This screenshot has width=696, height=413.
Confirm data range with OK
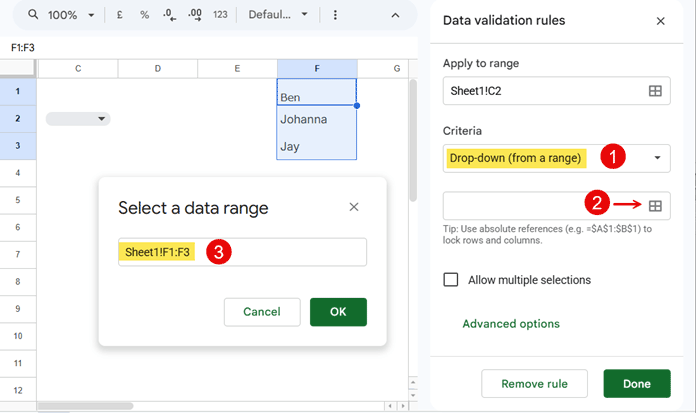(x=338, y=312)
